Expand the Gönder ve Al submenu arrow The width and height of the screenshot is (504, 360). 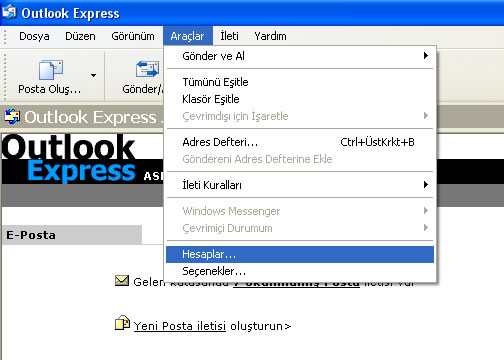click(426, 56)
